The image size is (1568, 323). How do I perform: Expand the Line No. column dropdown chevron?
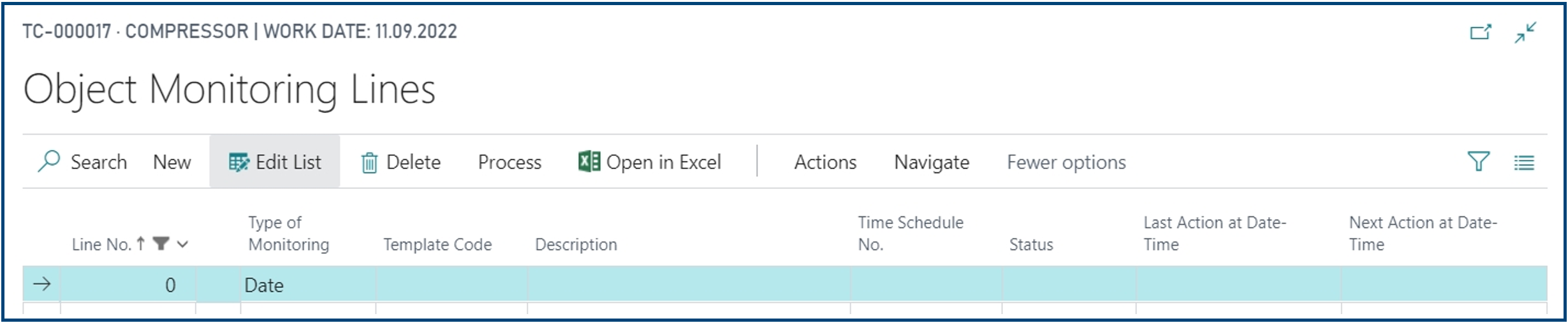[x=182, y=244]
